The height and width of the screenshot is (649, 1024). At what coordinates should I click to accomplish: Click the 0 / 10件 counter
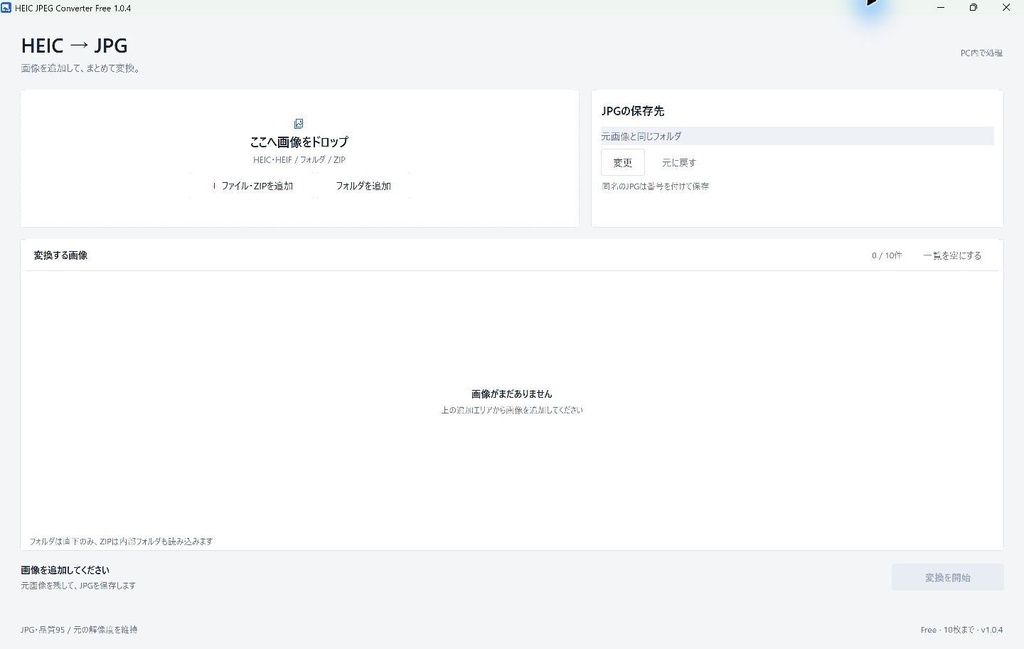point(886,255)
